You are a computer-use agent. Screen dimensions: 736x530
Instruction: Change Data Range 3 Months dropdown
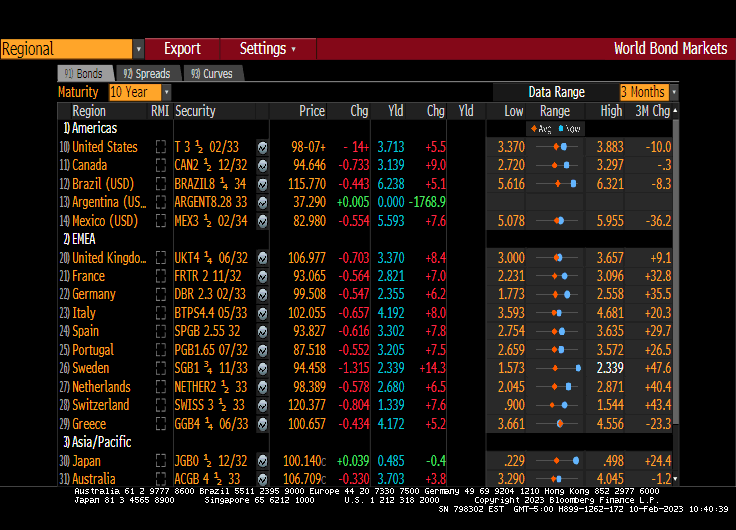648,92
